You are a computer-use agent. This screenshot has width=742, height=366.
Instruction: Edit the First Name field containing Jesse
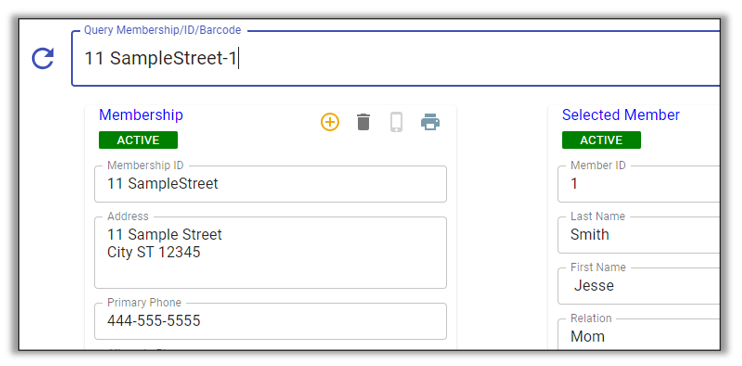[x=639, y=286]
